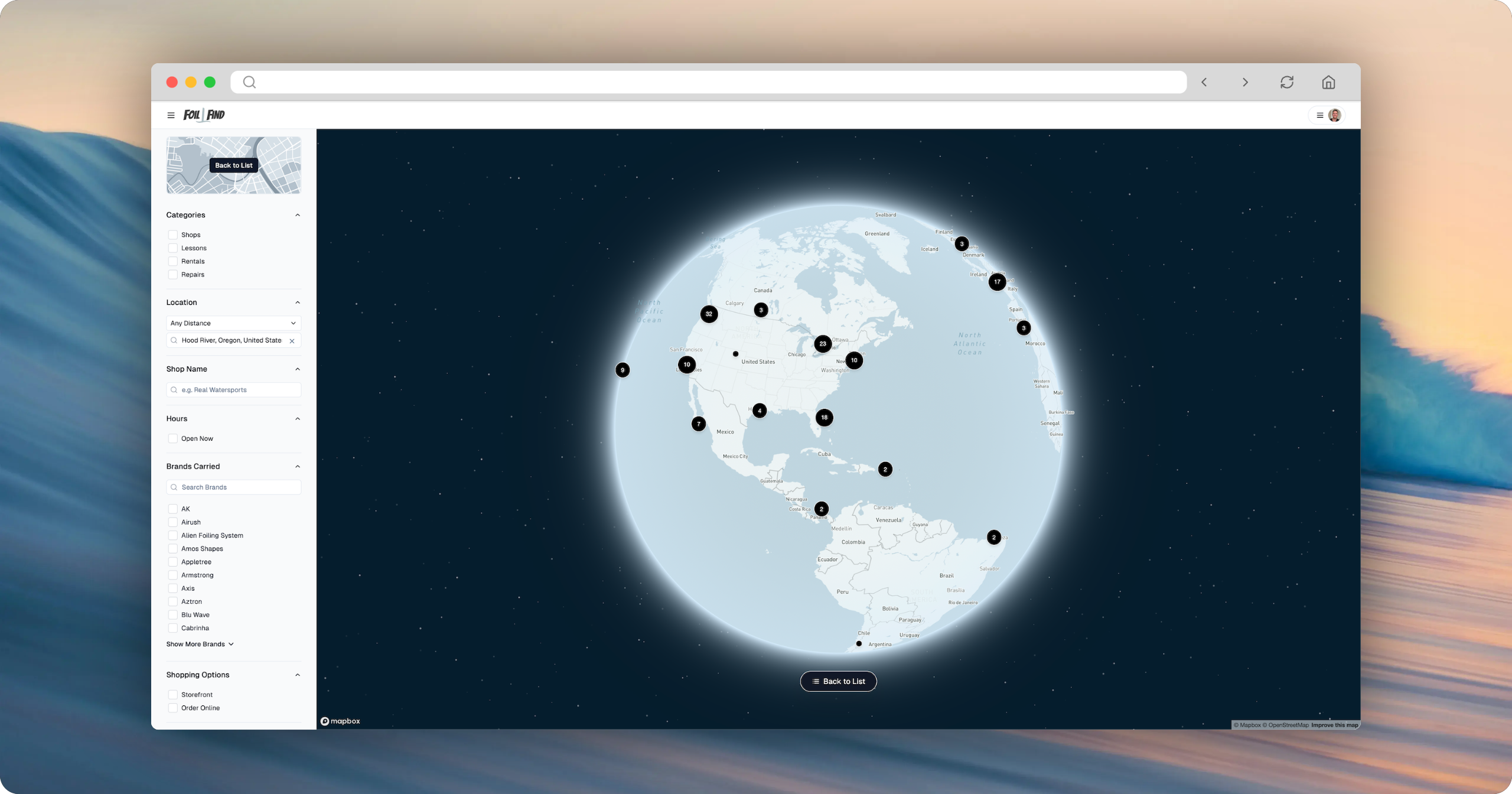Check the Lessons category
This screenshot has width=1512, height=794.
coord(173,248)
